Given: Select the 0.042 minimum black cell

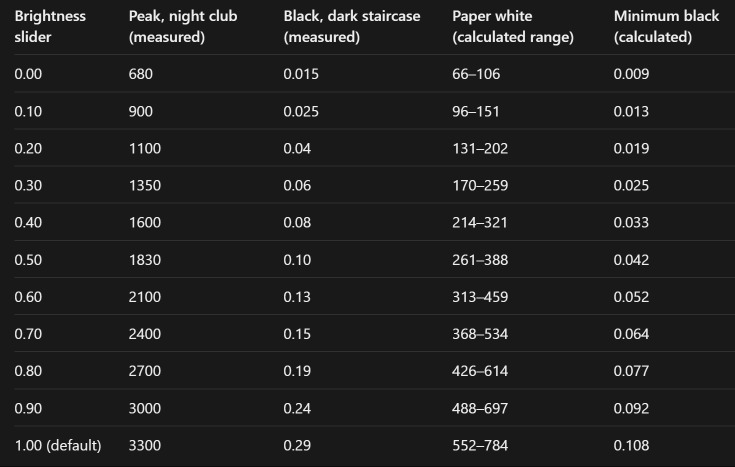Looking at the screenshot, I should coord(631,260).
